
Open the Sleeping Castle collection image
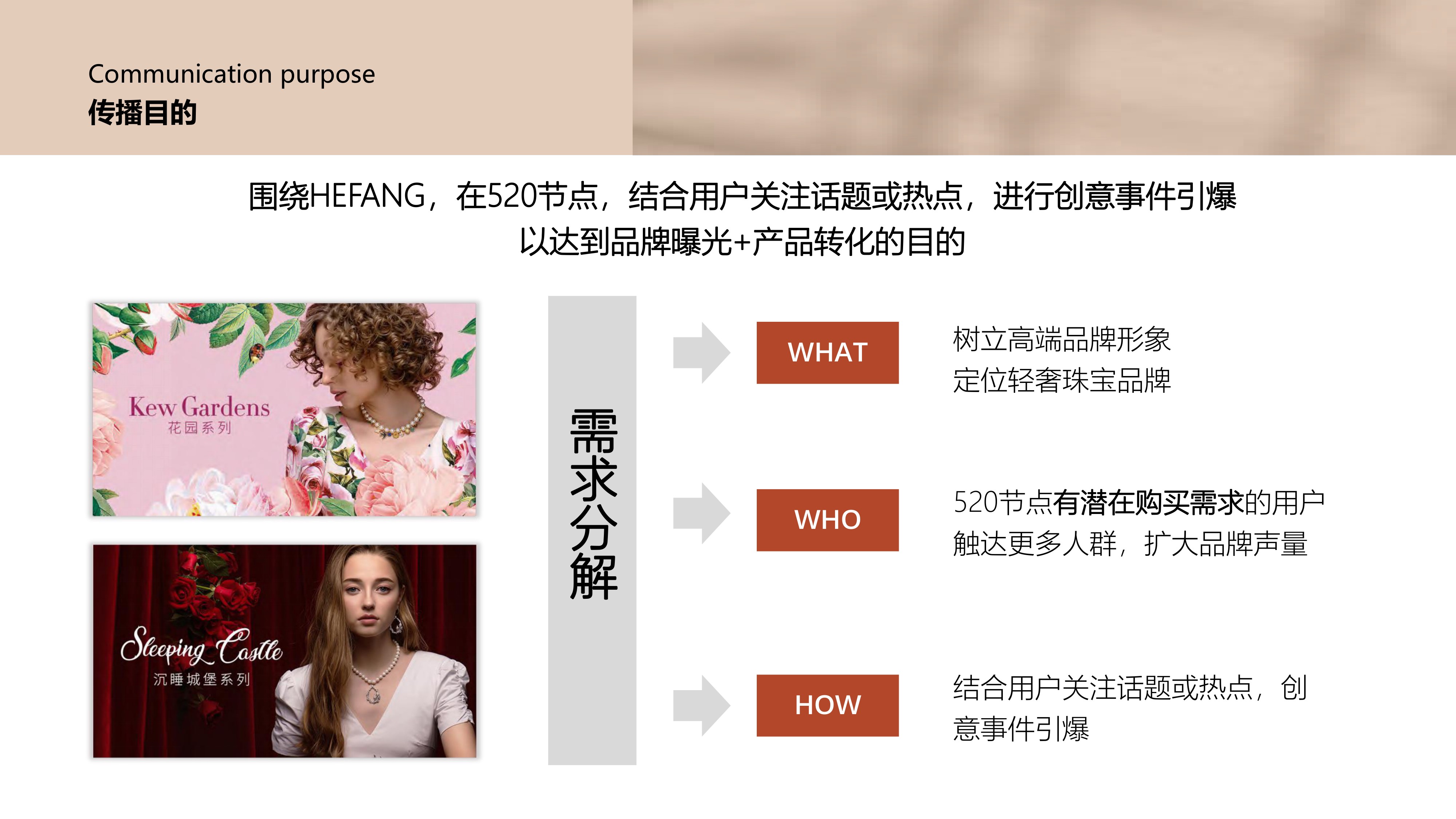284,651
